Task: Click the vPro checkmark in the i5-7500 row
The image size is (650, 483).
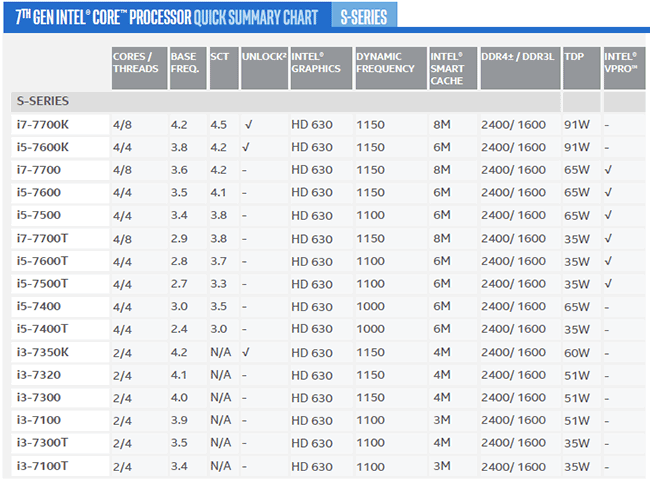Action: coord(608,215)
